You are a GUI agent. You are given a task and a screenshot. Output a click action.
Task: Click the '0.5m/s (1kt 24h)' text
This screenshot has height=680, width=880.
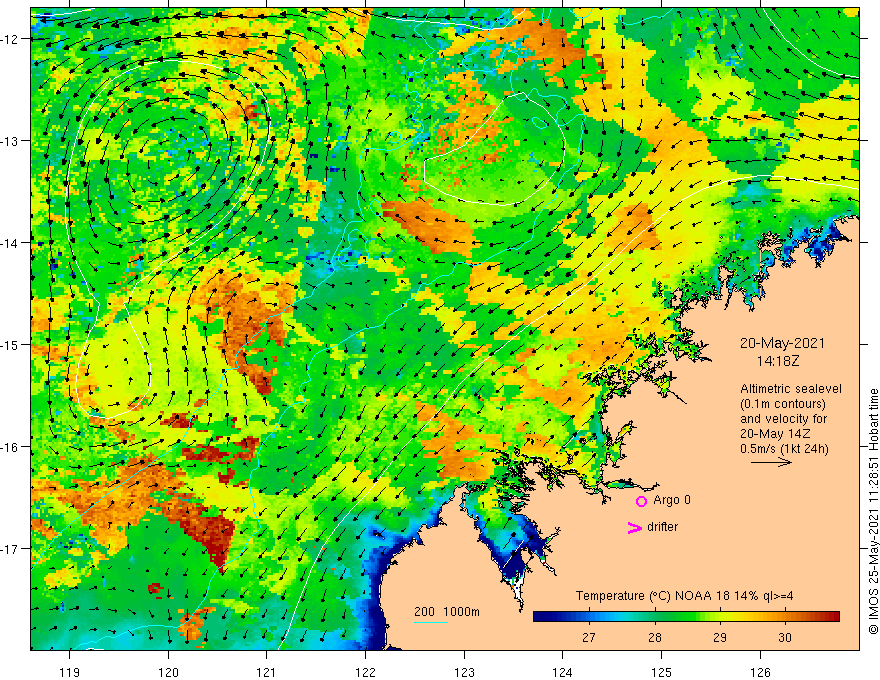point(784,449)
